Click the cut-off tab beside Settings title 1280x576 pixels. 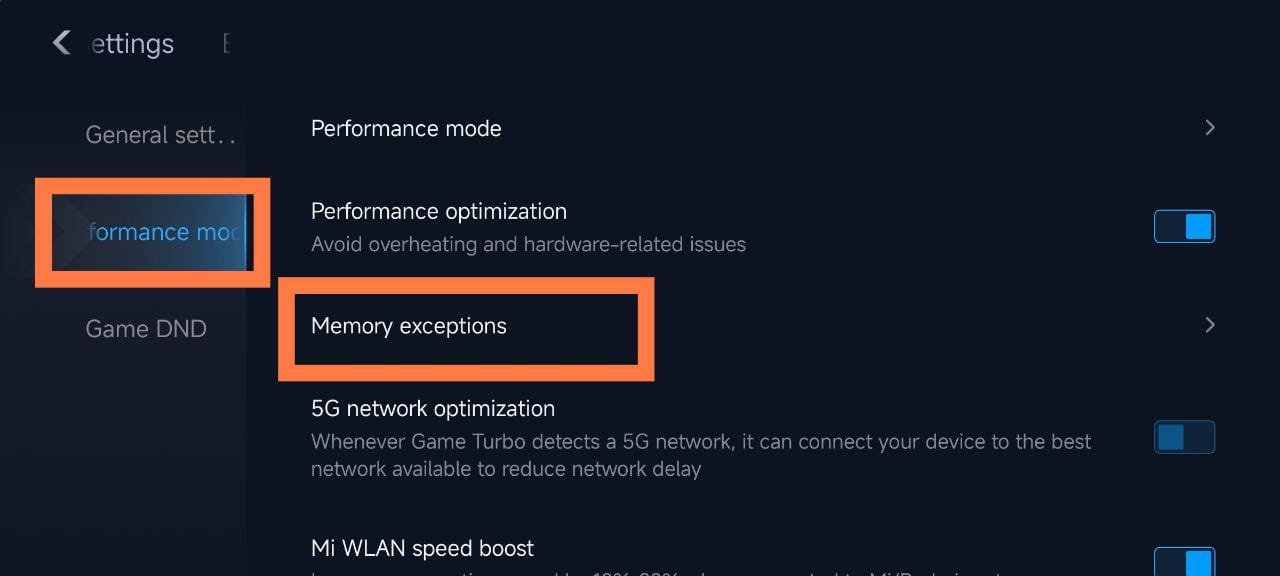coord(226,44)
